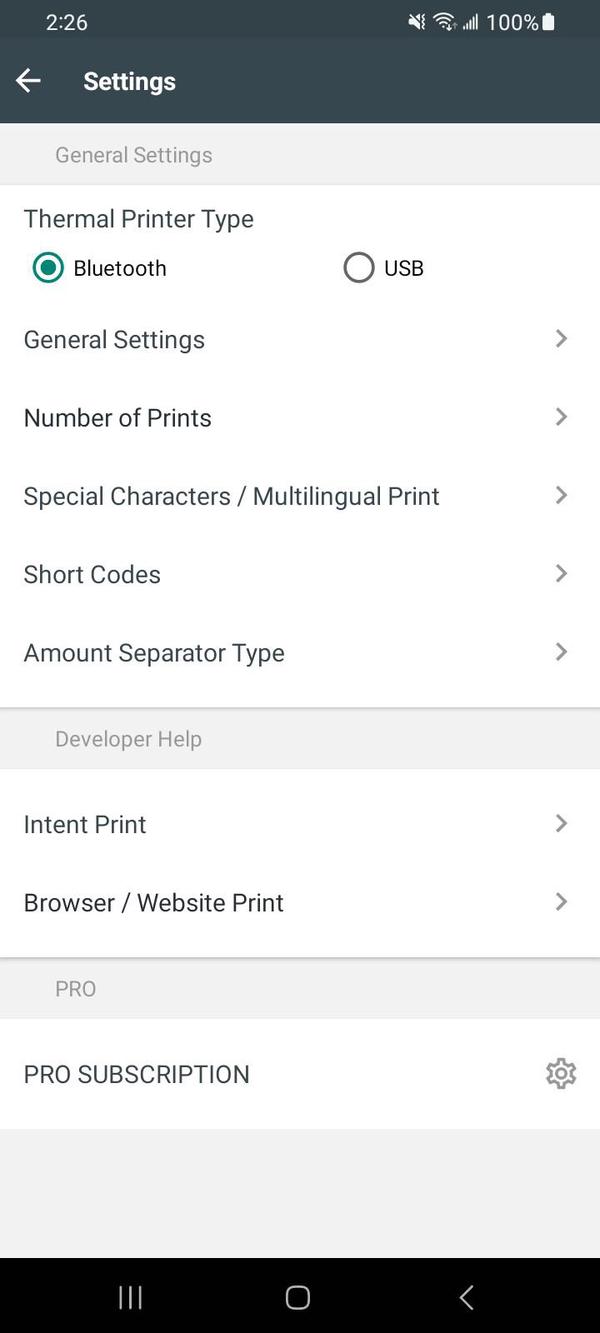
Task: Click the clock showing 2:26
Action: point(66,21)
